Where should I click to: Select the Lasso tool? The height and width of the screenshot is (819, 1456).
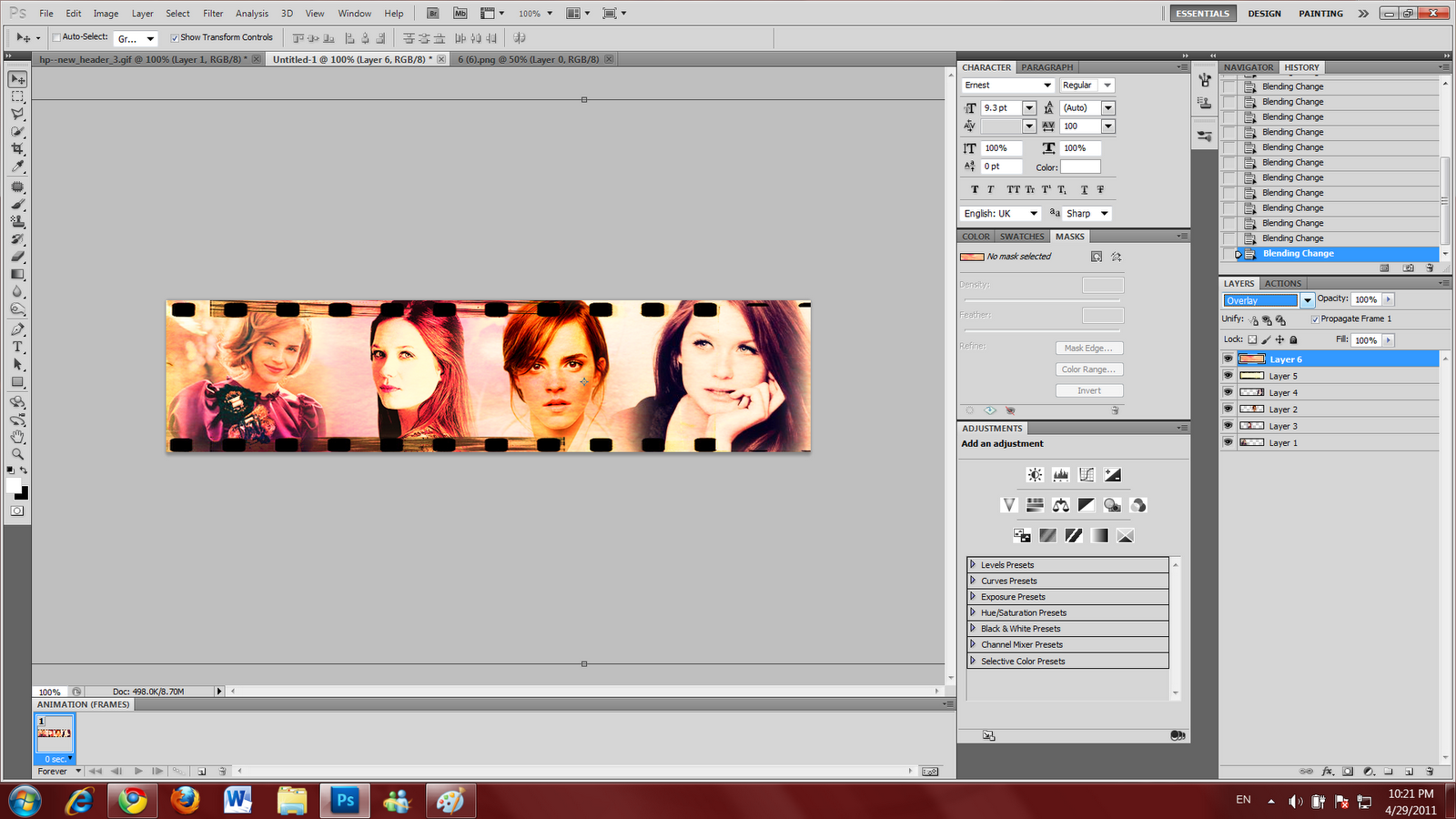[17, 114]
